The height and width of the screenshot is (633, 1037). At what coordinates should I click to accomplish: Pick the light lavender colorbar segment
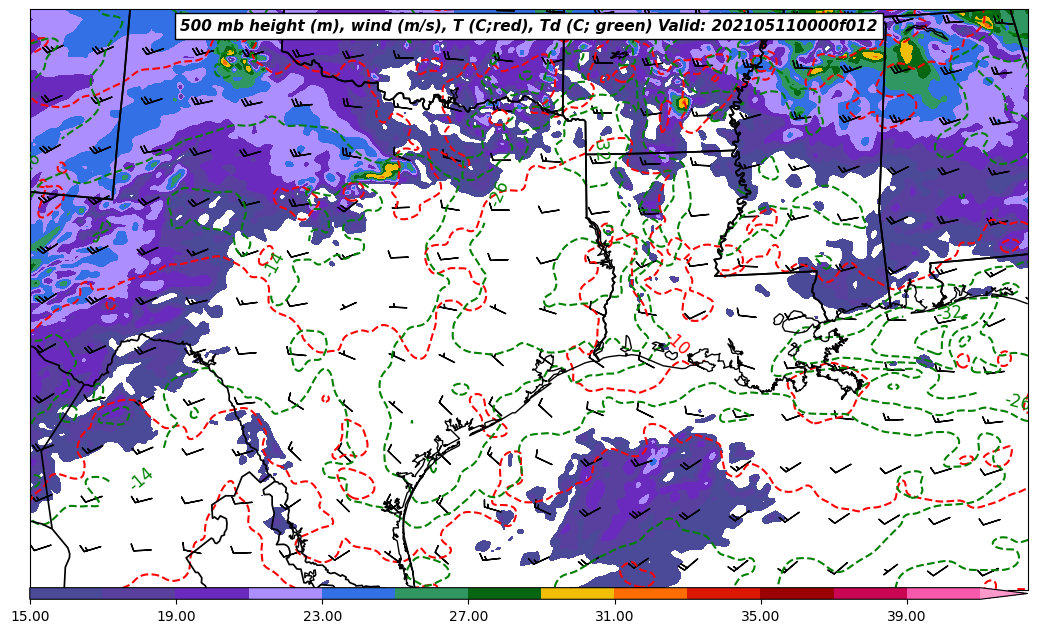[285, 593]
